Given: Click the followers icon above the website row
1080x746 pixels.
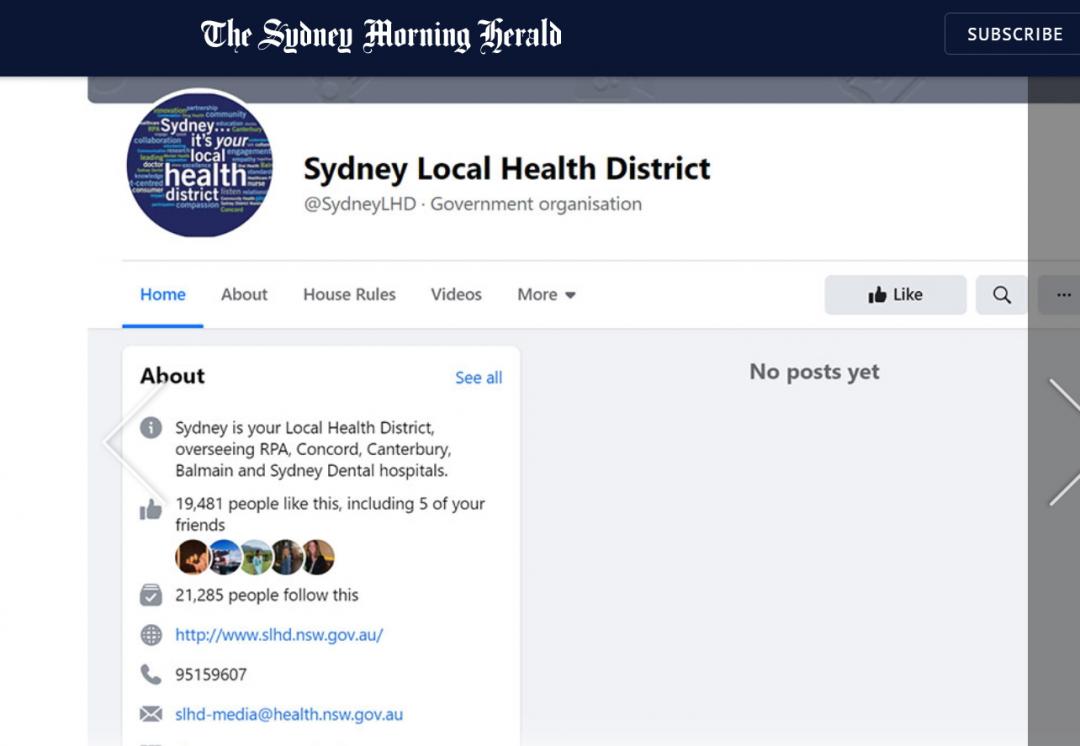Looking at the screenshot, I should coord(150,594).
